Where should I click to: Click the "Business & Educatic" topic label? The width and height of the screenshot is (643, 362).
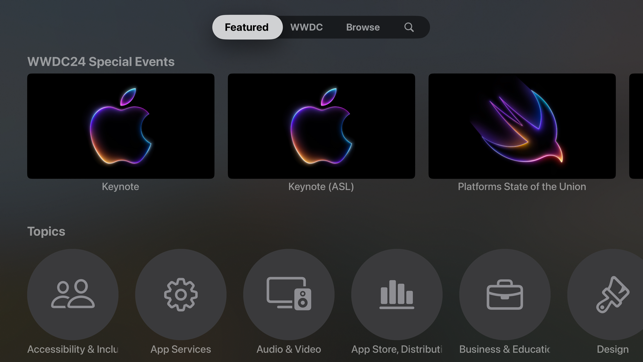tap(504, 349)
